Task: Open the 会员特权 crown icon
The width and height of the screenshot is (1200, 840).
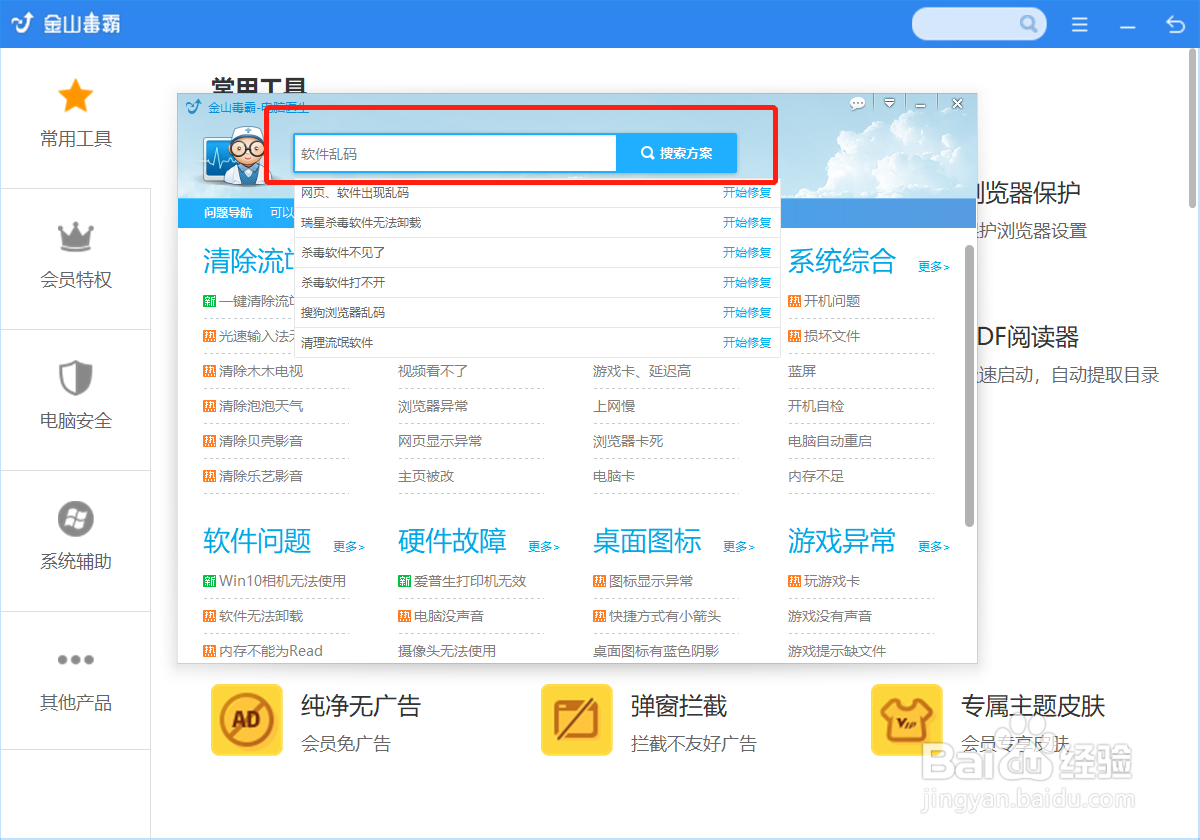Action: click(76, 237)
